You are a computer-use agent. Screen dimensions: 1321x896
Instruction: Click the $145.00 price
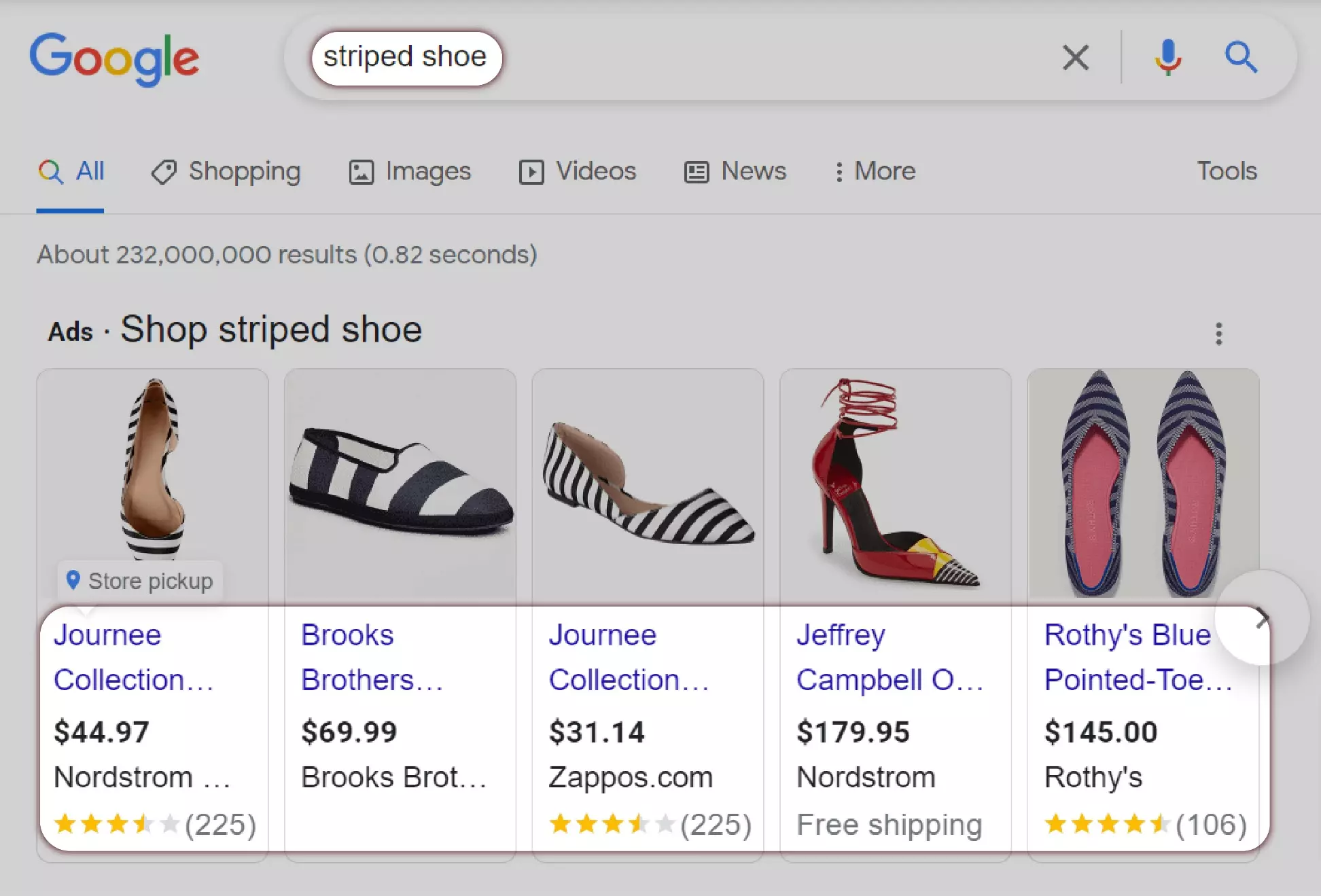tap(1101, 732)
